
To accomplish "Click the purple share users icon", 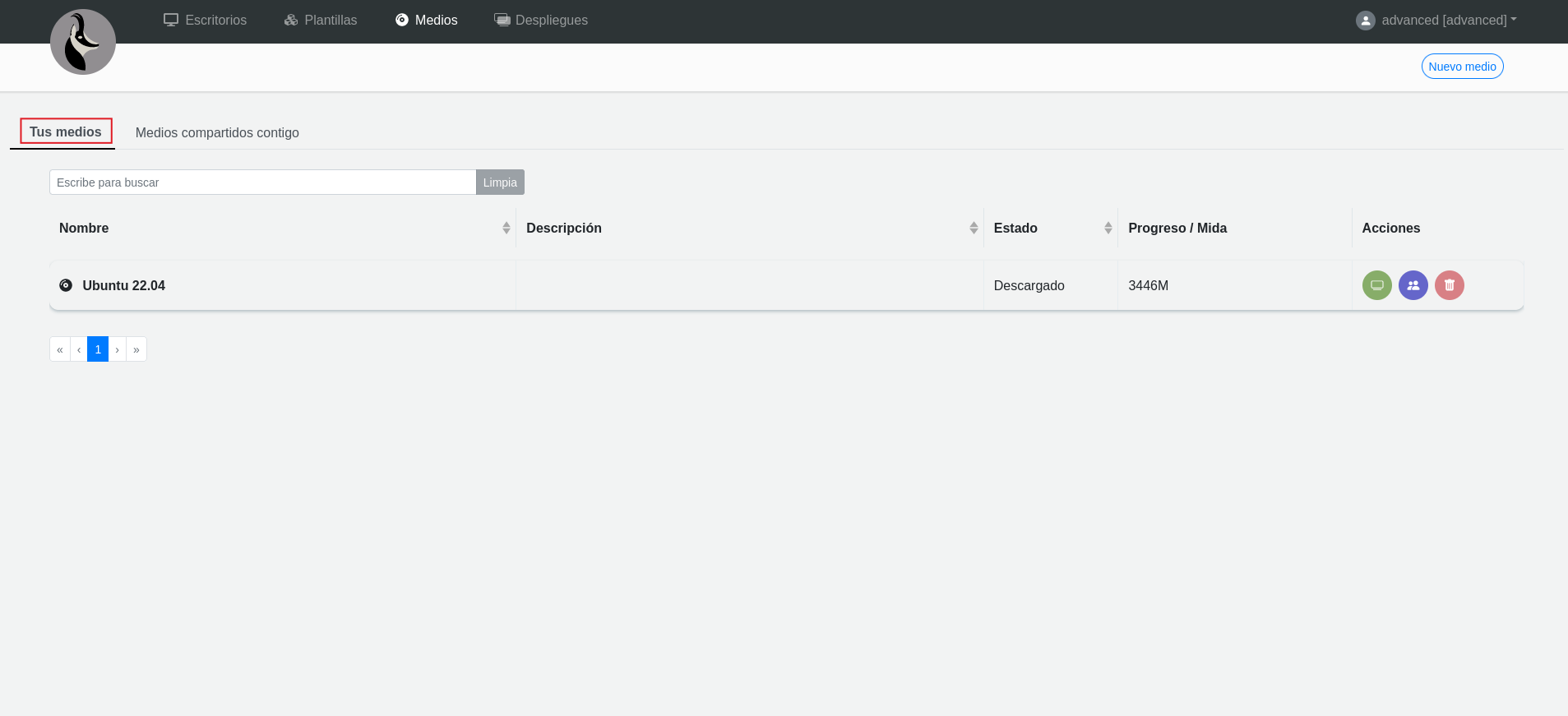I will pos(1413,285).
